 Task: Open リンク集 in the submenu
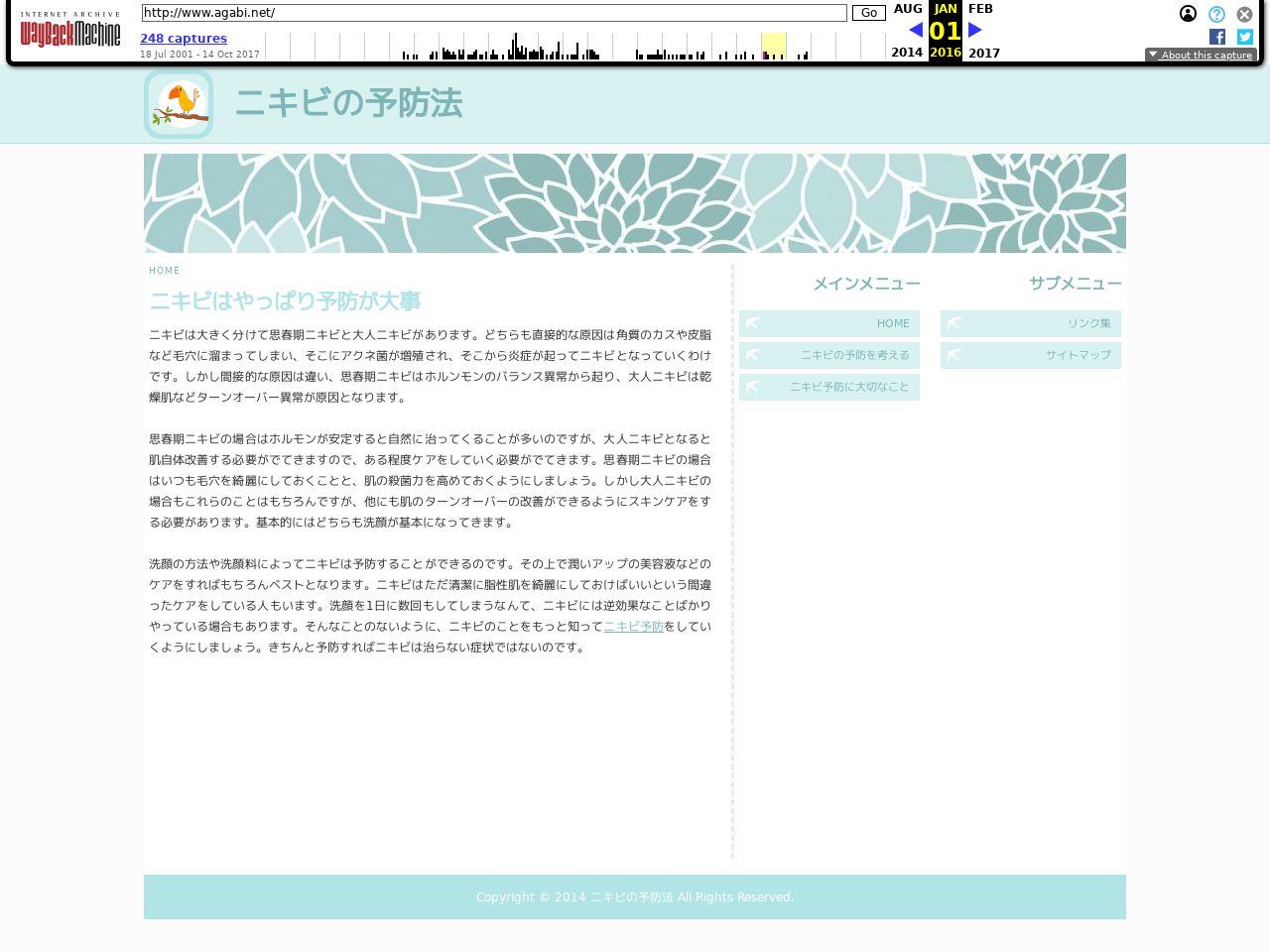click(x=1031, y=323)
